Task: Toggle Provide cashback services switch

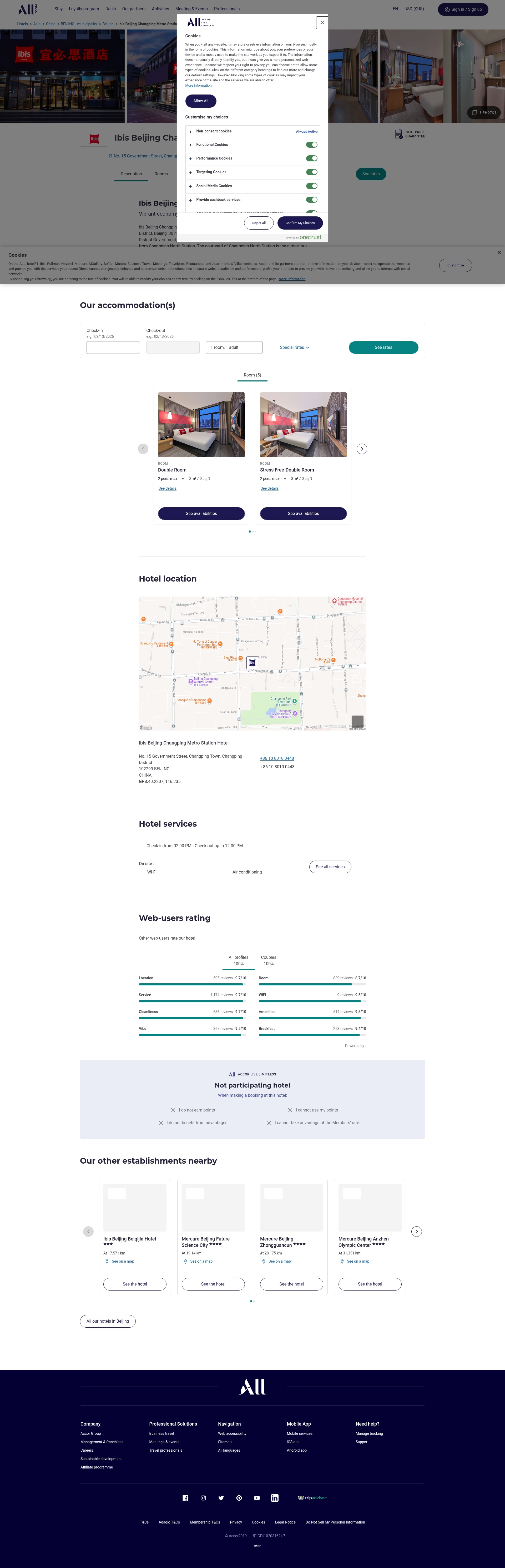Action: pos(311,200)
